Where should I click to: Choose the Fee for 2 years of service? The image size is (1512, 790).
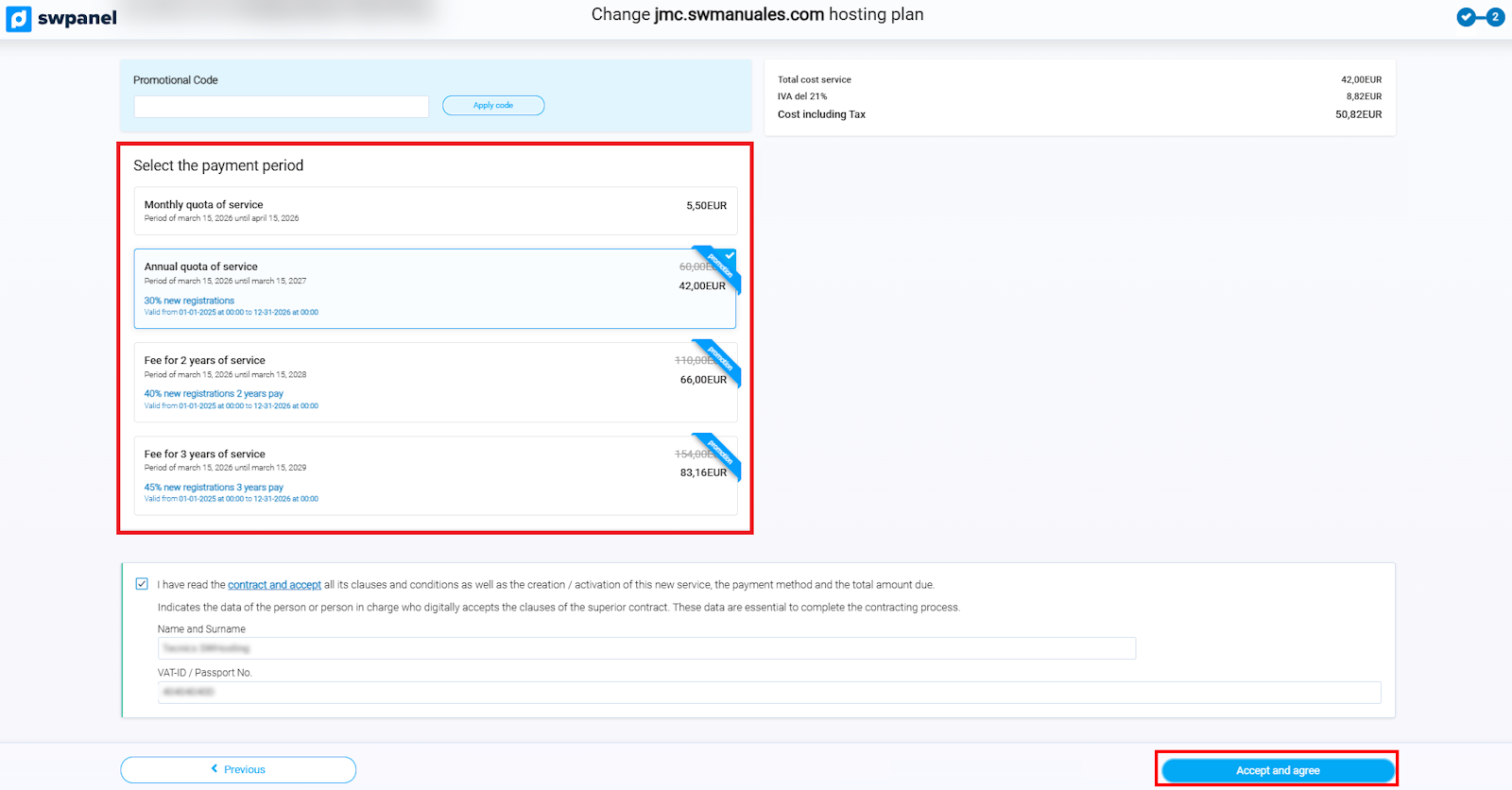435,382
